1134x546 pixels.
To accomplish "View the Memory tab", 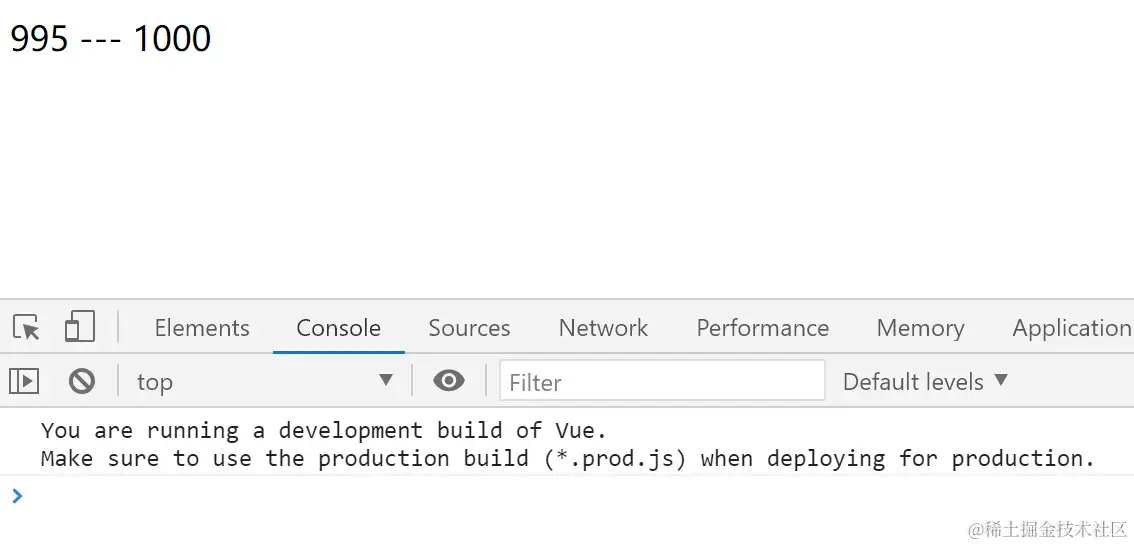I will [920, 328].
